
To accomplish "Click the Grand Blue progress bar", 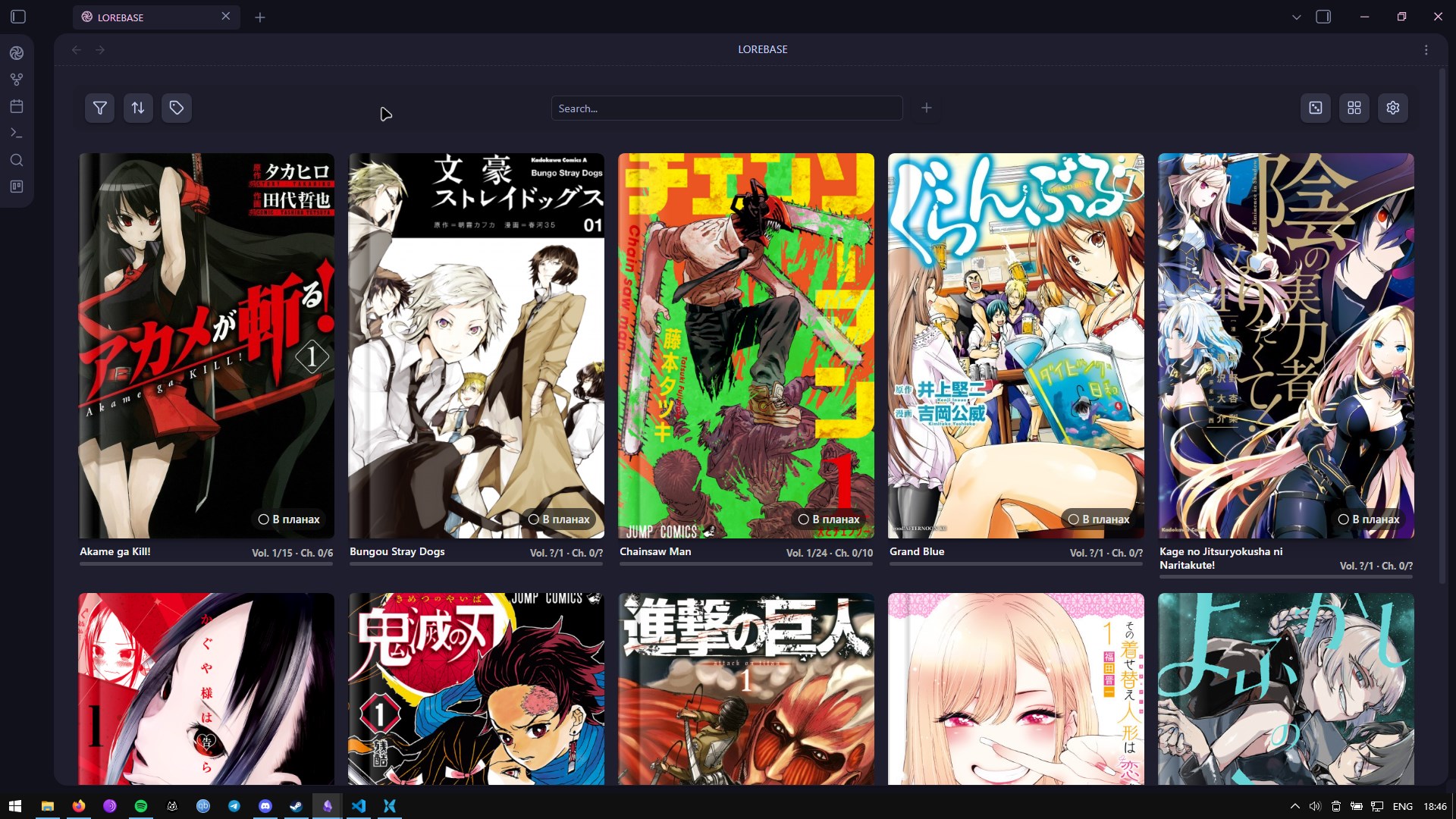I will pos(1016,564).
